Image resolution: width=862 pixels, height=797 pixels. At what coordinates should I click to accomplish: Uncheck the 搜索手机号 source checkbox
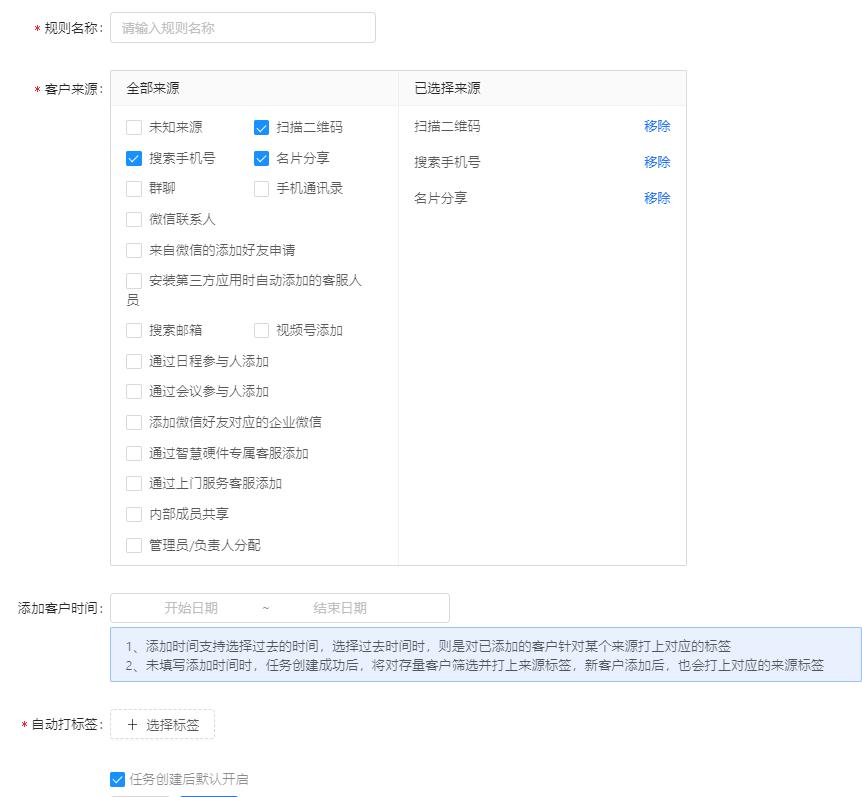click(134, 158)
